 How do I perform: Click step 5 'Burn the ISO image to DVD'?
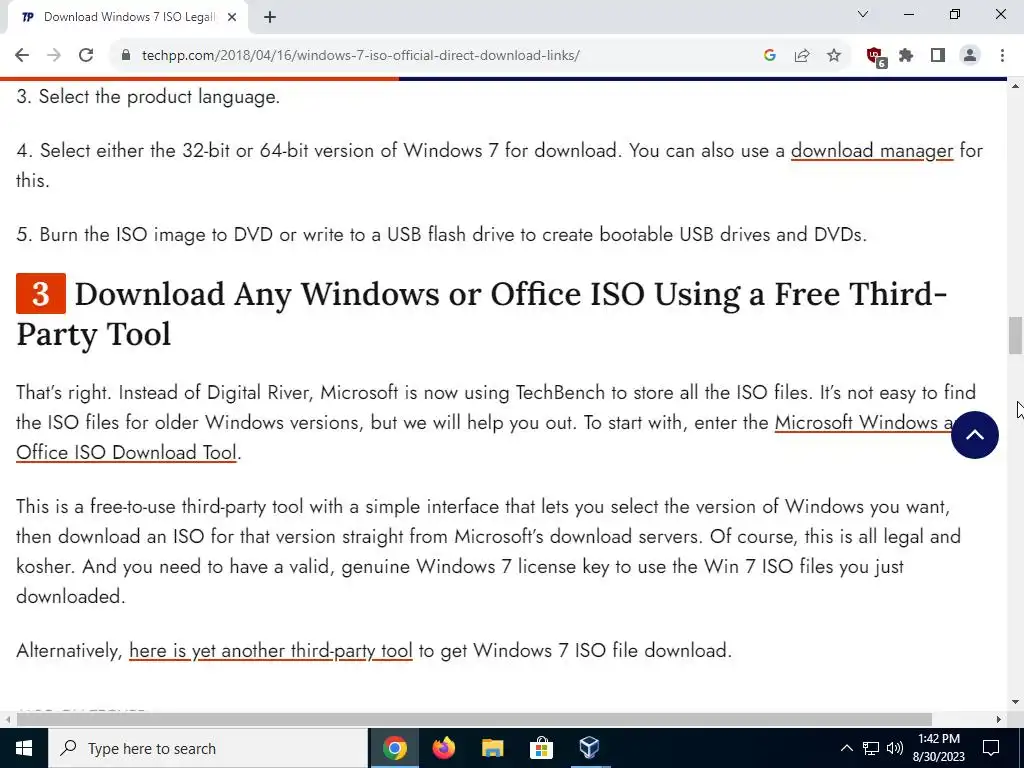click(441, 234)
